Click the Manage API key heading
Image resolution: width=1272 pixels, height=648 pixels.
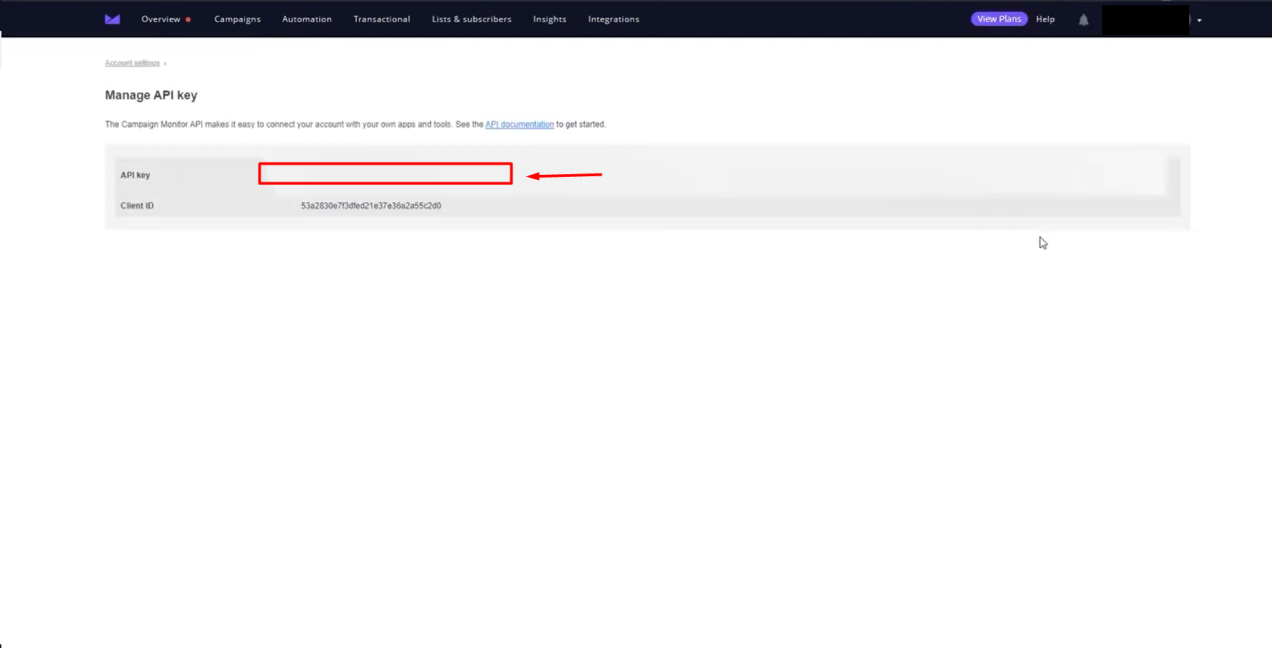(x=151, y=95)
